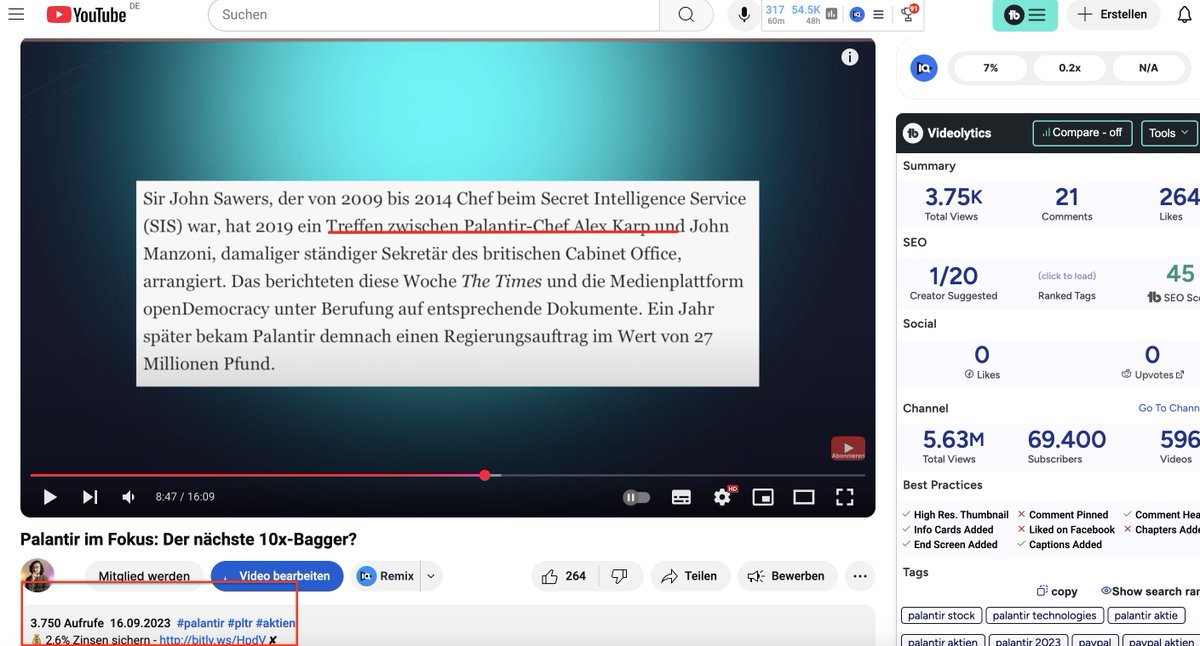1200x646 pixels.
Task: Open the #aktien hashtag link
Action: tap(275, 623)
